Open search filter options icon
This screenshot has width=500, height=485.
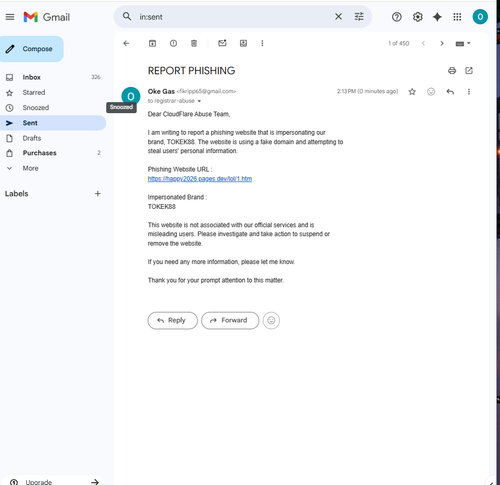tap(359, 16)
